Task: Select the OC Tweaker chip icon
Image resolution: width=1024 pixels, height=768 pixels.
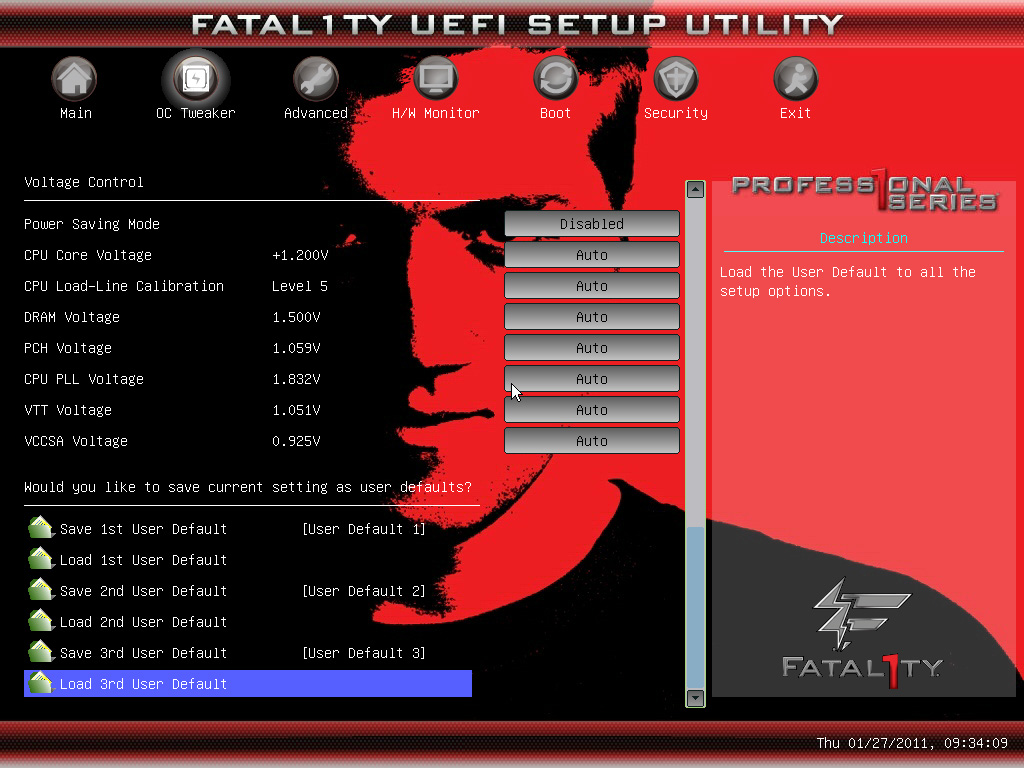Action: click(x=195, y=78)
